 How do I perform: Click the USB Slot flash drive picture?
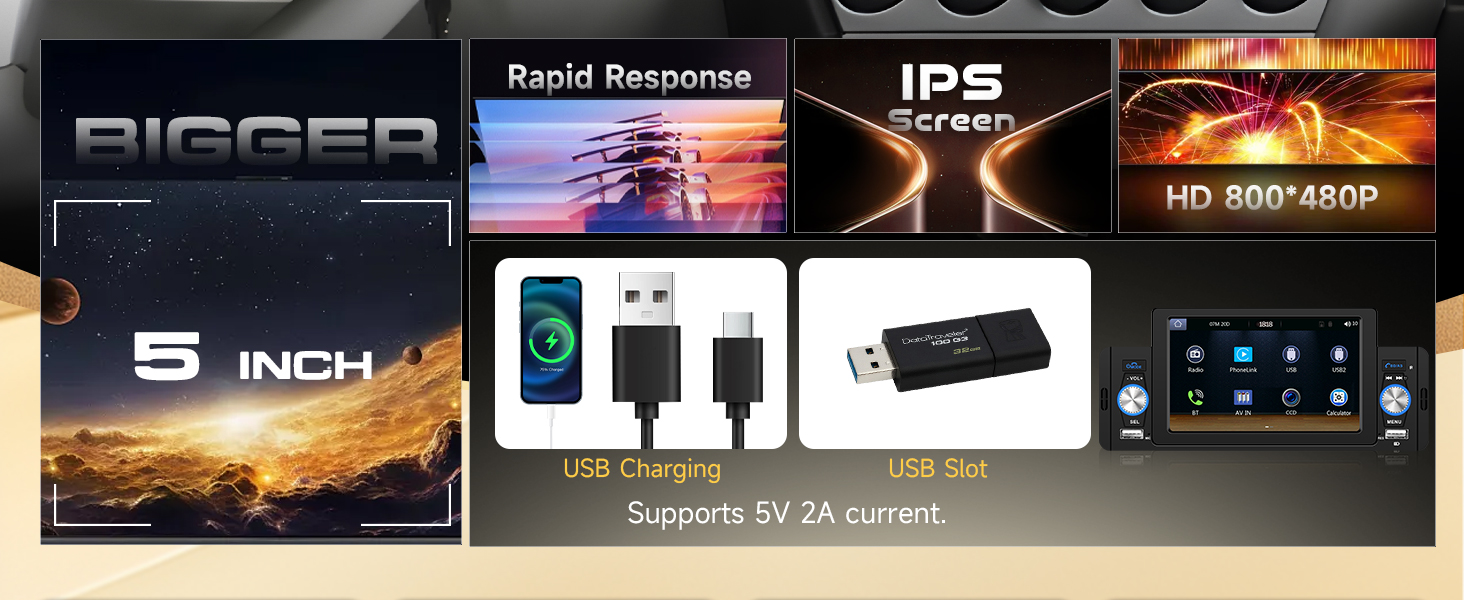945,353
